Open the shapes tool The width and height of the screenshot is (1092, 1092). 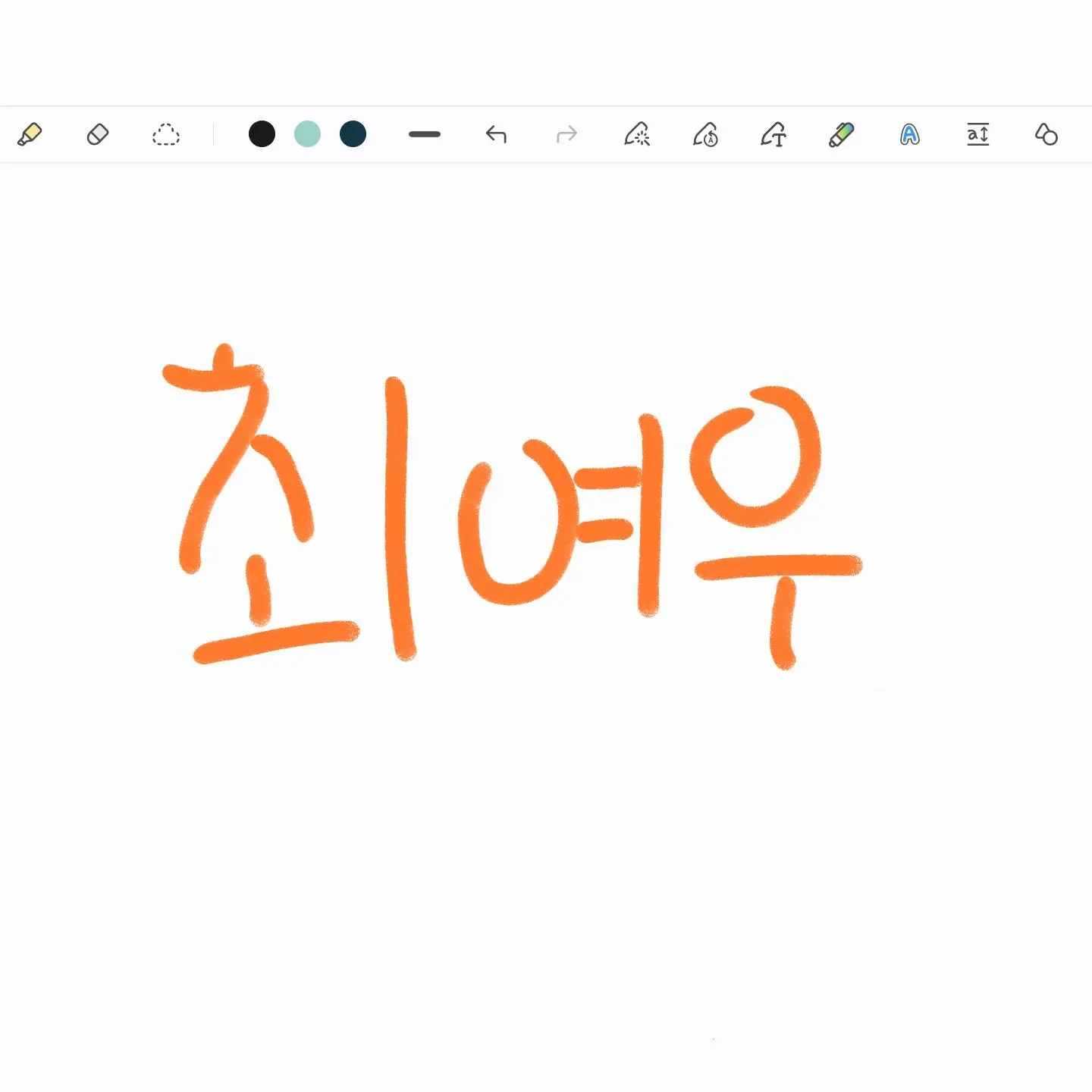coord(1046,134)
